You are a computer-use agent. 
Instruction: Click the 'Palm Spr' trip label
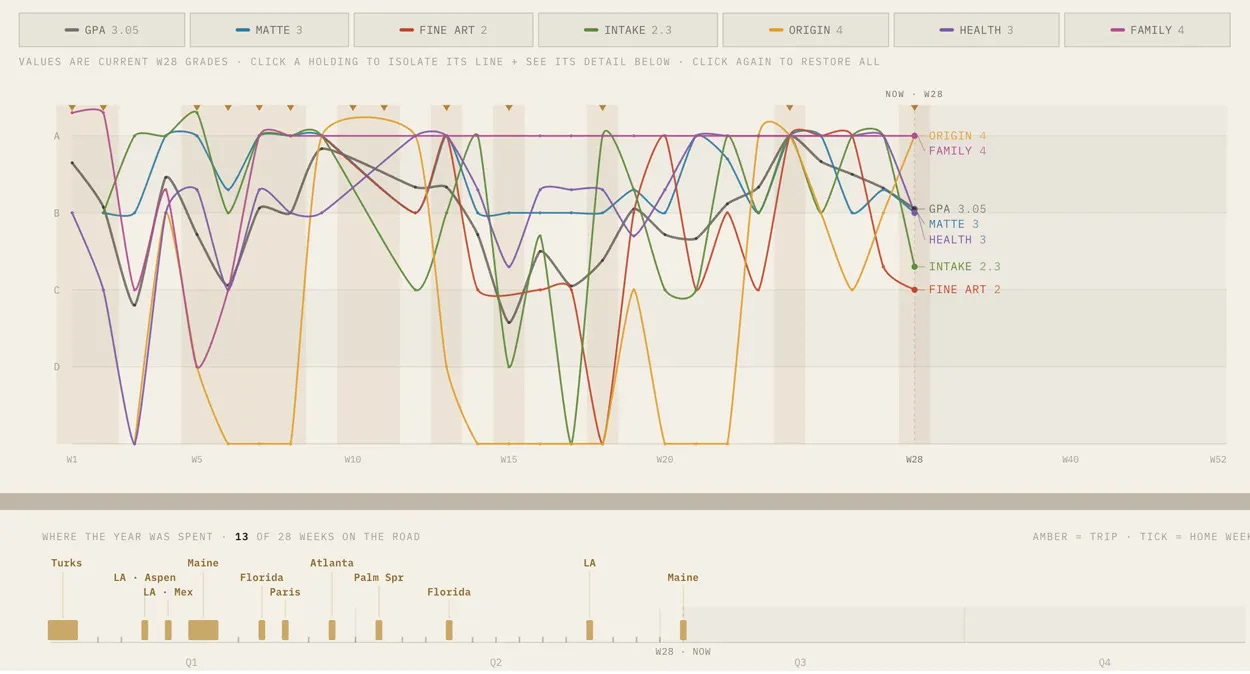(379, 578)
